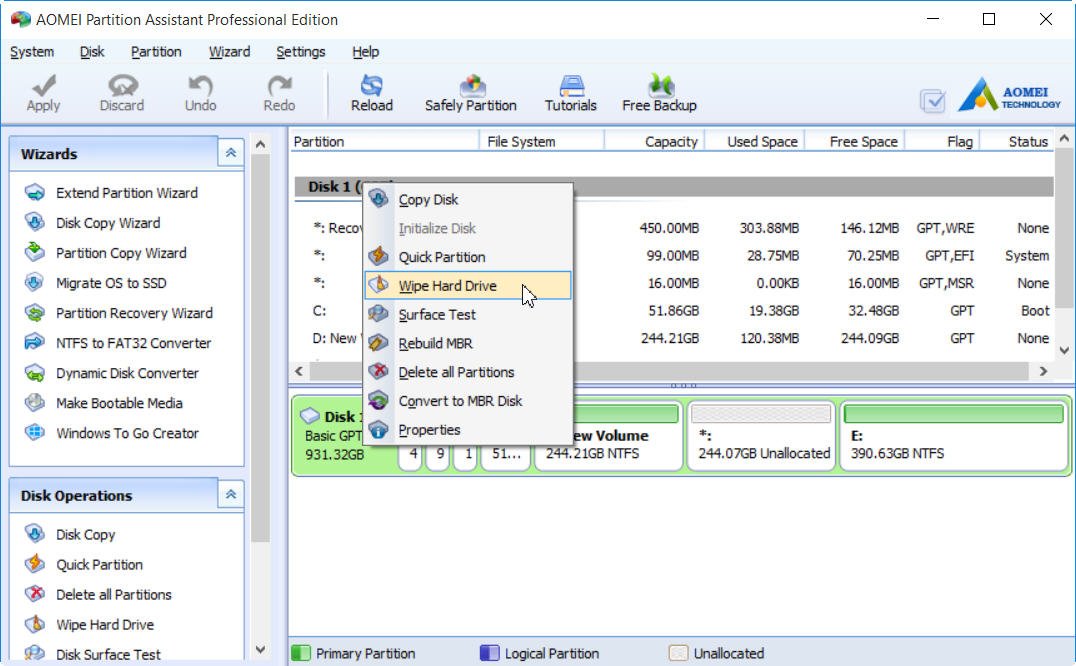1076x666 pixels.
Task: Choose Quick Partition from context menu
Action: (468, 257)
